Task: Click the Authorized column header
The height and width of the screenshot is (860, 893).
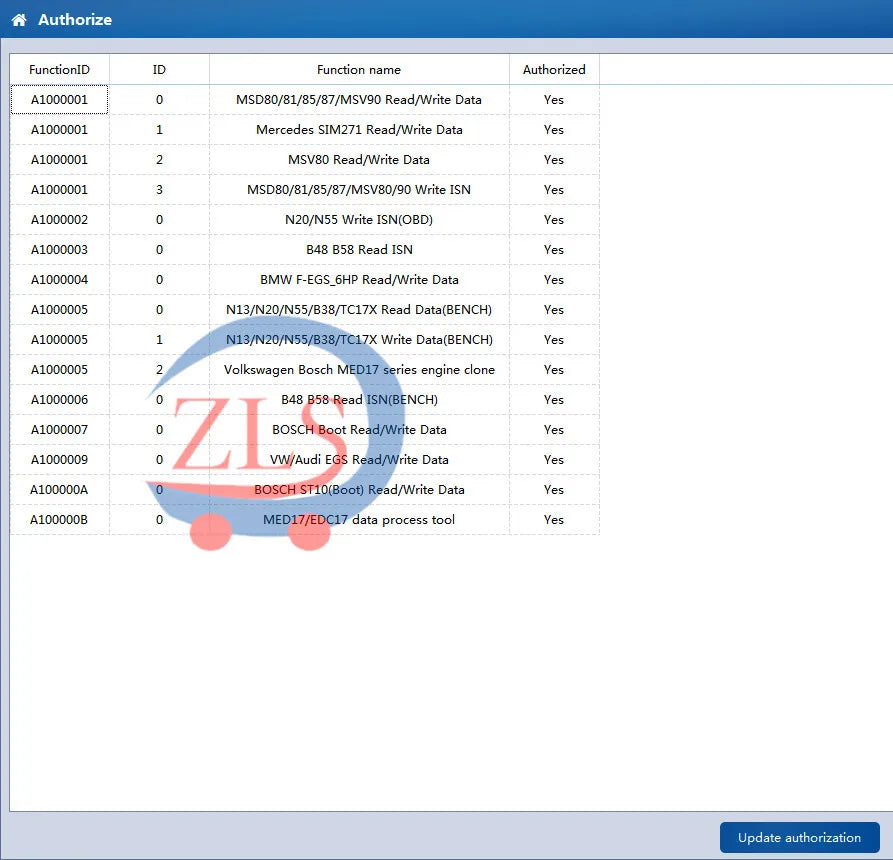Action: click(554, 70)
